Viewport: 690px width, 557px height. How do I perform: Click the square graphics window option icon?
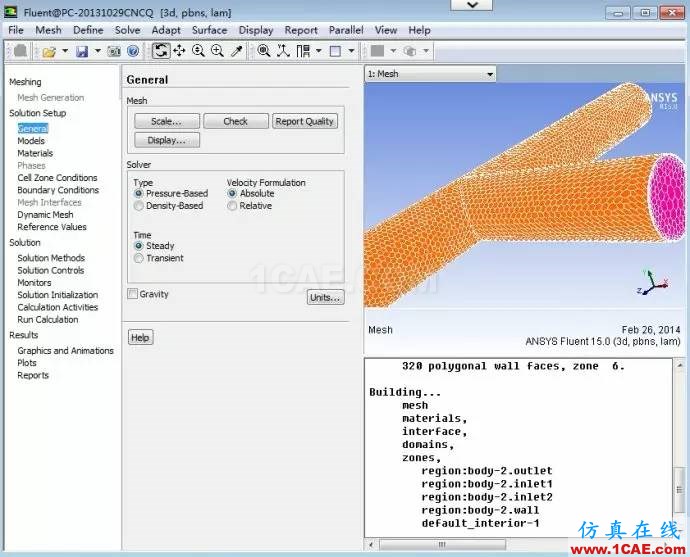335,51
